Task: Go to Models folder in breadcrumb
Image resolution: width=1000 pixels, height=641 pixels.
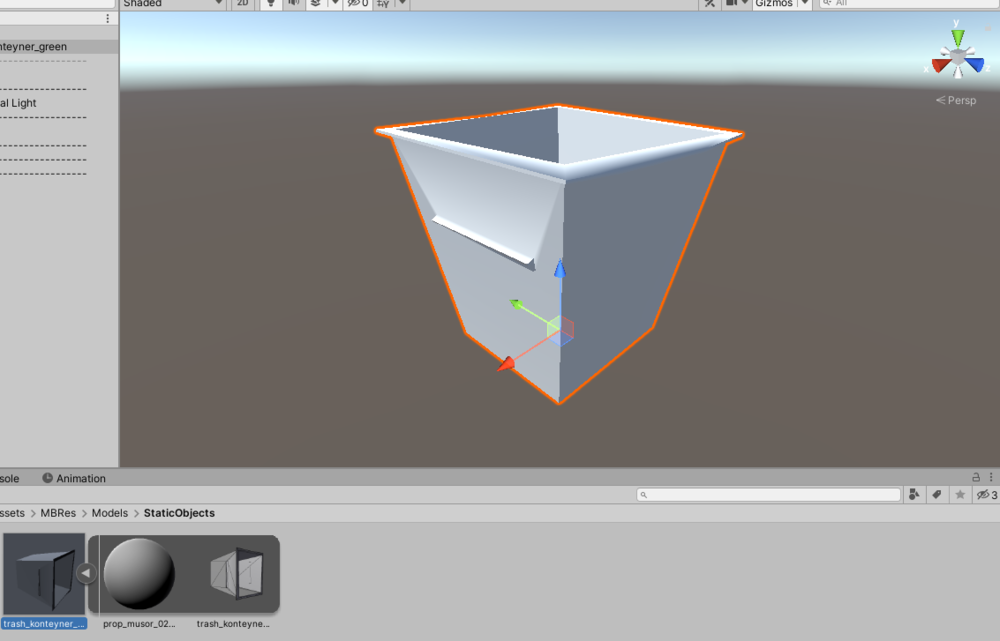Action: [110, 513]
